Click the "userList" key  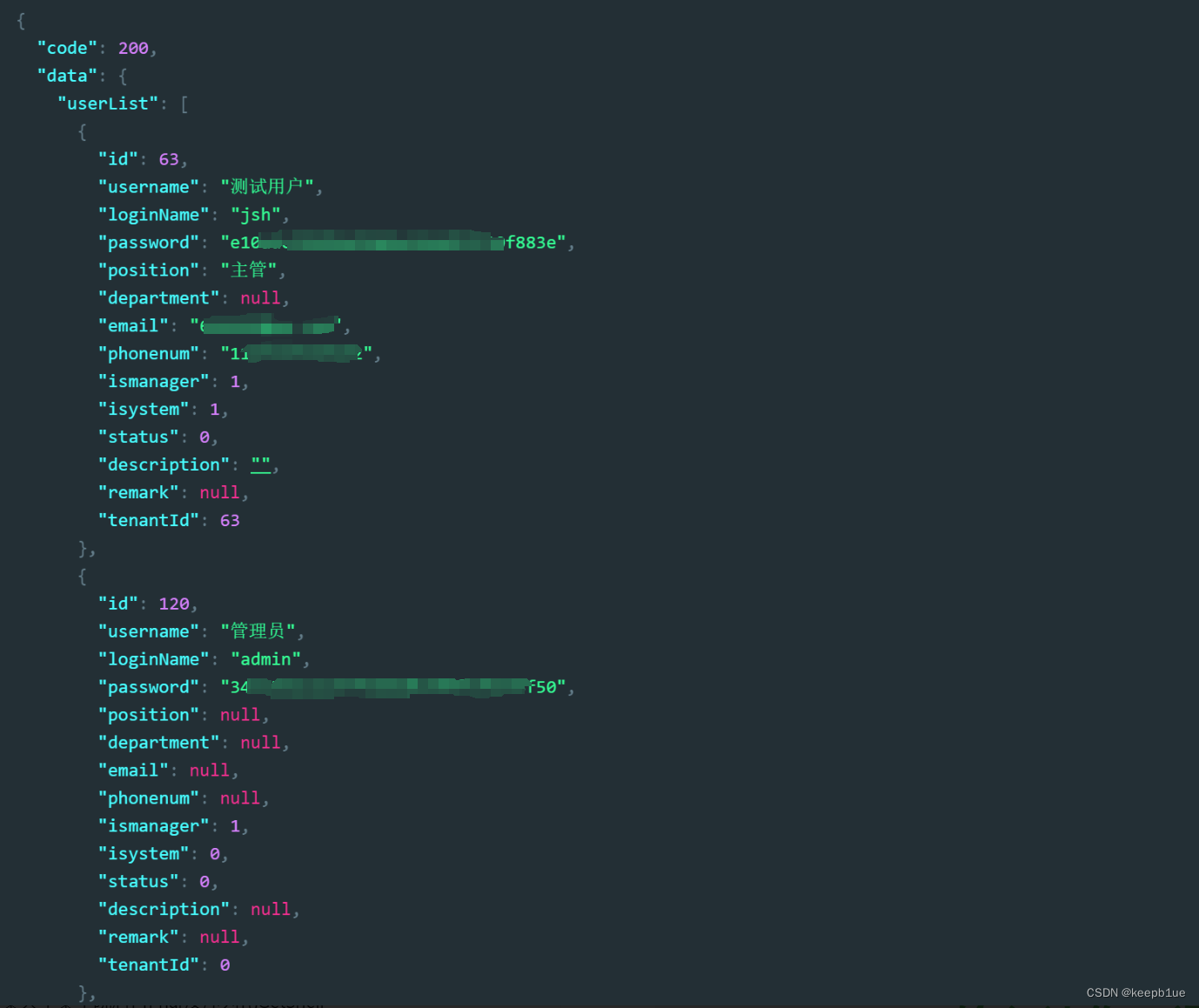click(x=108, y=104)
